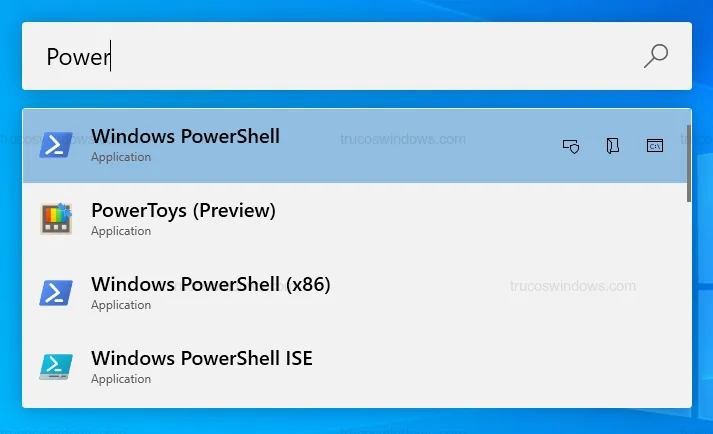The width and height of the screenshot is (713, 434).
Task: Open the containing folder of Windows PowerShell
Action: pos(613,146)
